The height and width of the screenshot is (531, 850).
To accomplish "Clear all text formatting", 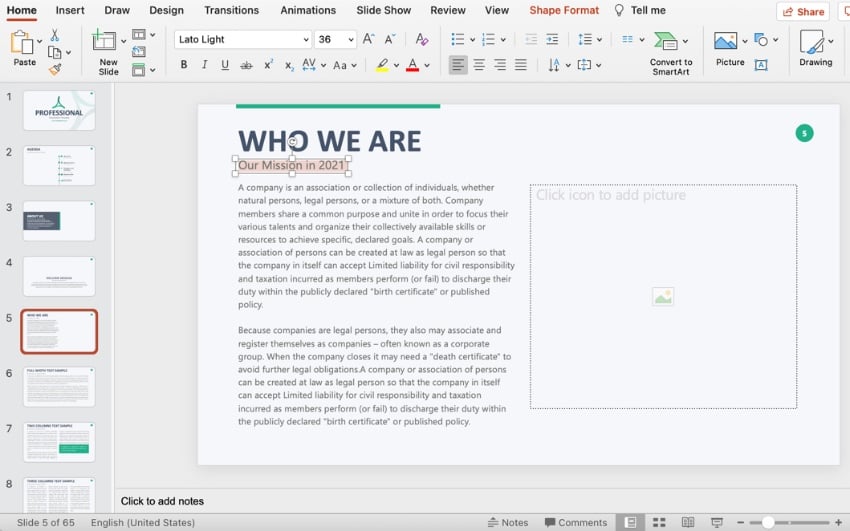I will point(422,39).
